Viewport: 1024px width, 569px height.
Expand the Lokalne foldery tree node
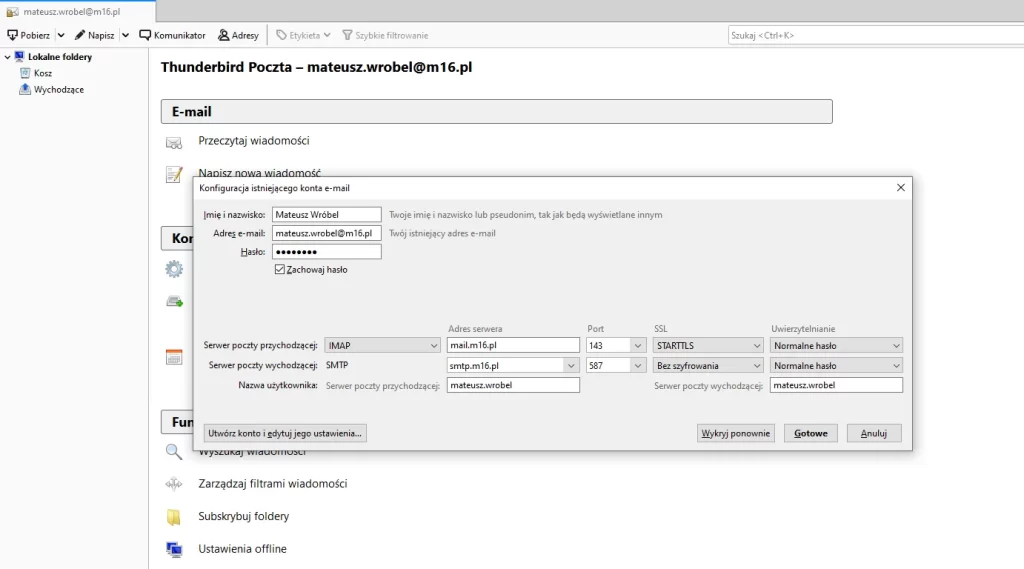(7, 57)
